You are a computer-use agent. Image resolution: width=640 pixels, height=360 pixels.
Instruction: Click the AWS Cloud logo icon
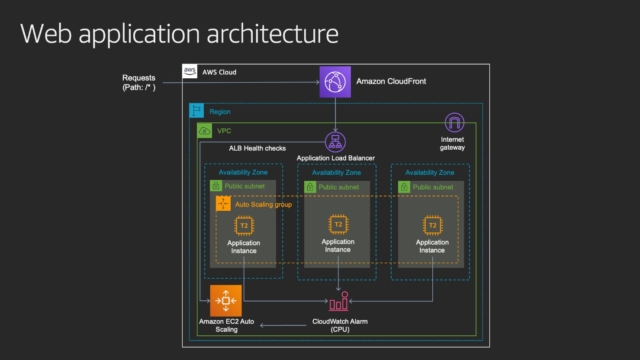(x=190, y=71)
